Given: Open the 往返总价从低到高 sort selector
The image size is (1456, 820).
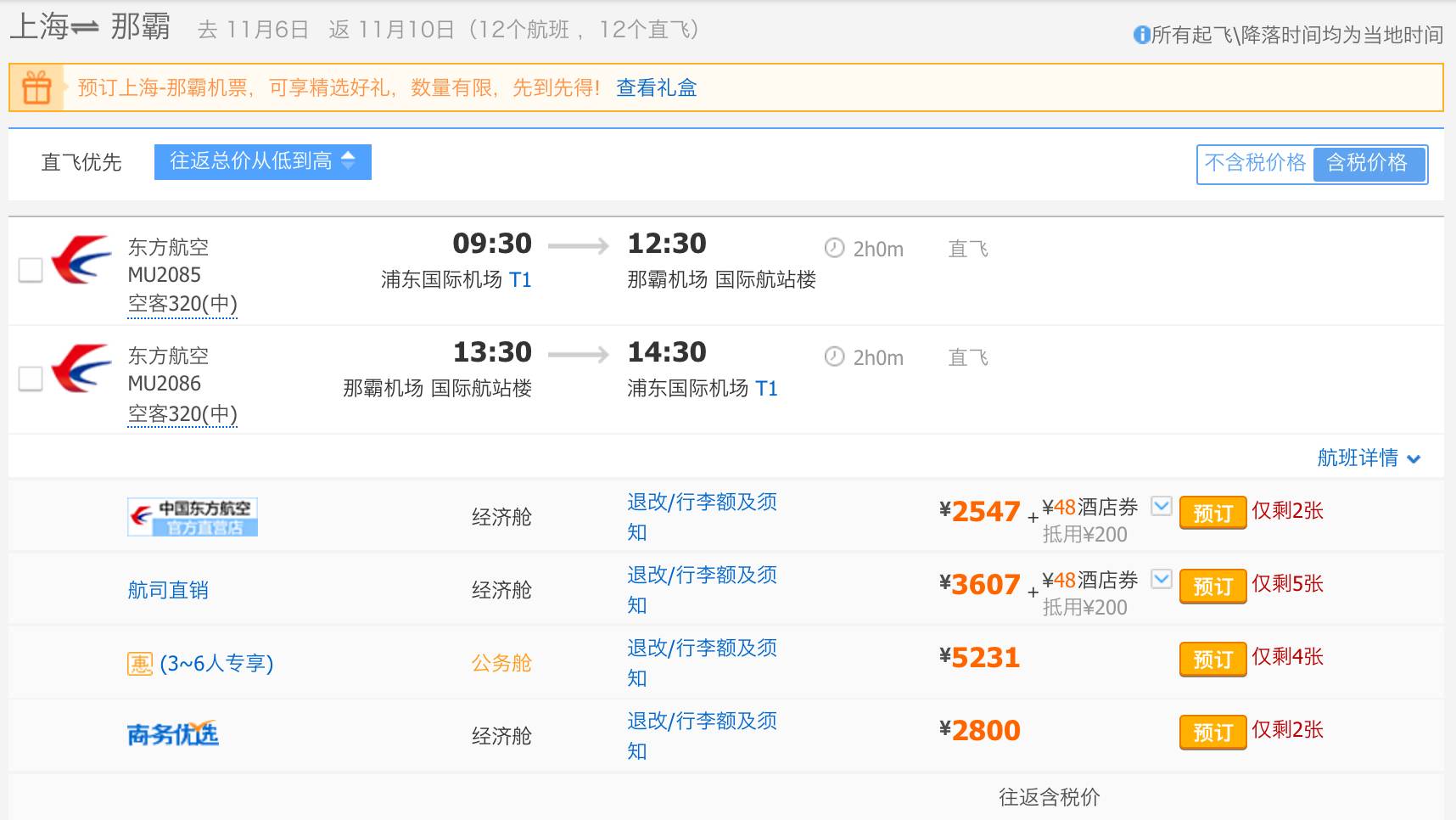Looking at the screenshot, I should coord(260,161).
